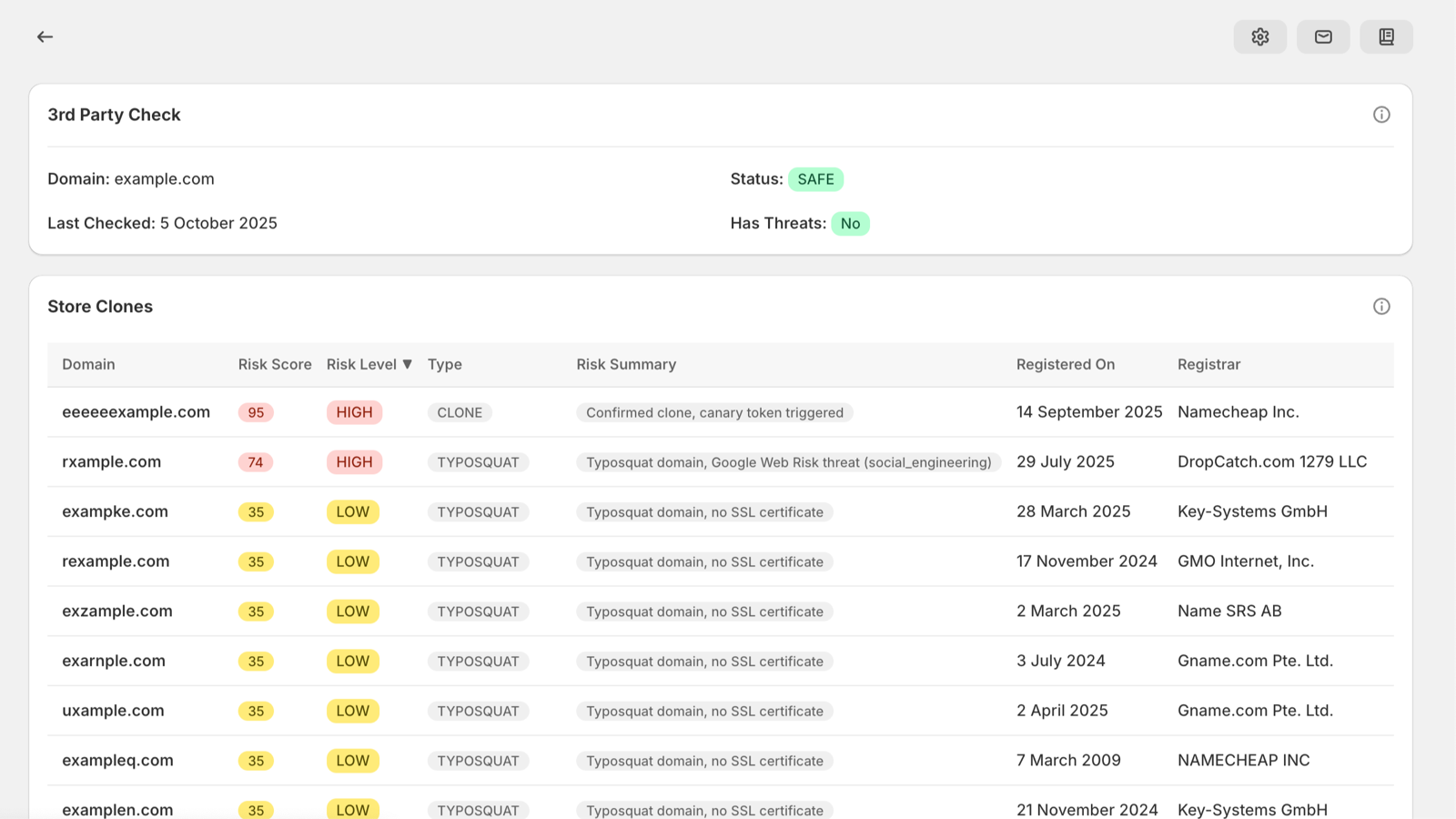Open the documentation book icon
The image size is (1456, 819).
coord(1386,36)
